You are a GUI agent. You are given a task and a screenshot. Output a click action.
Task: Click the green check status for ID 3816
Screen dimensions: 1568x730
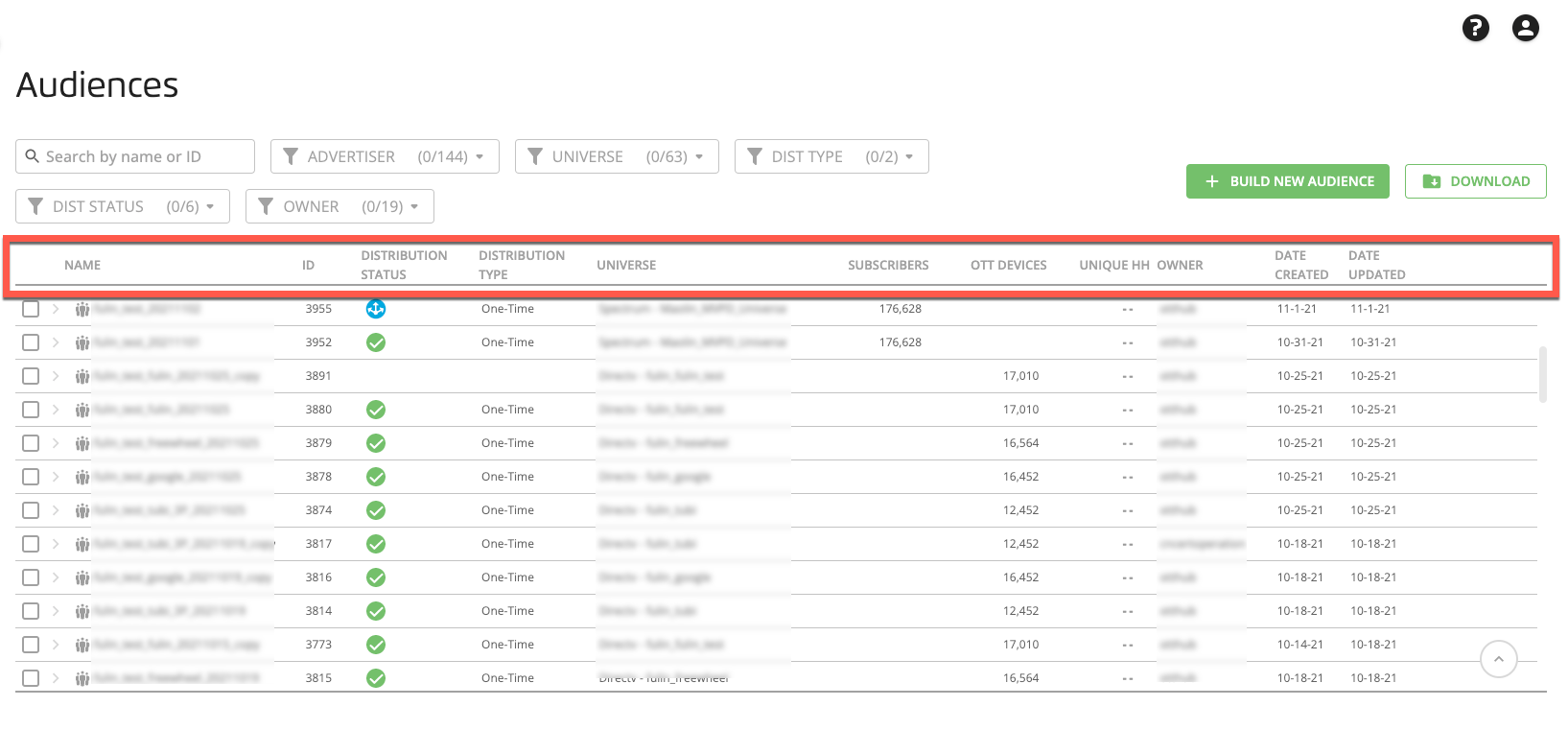click(x=376, y=577)
